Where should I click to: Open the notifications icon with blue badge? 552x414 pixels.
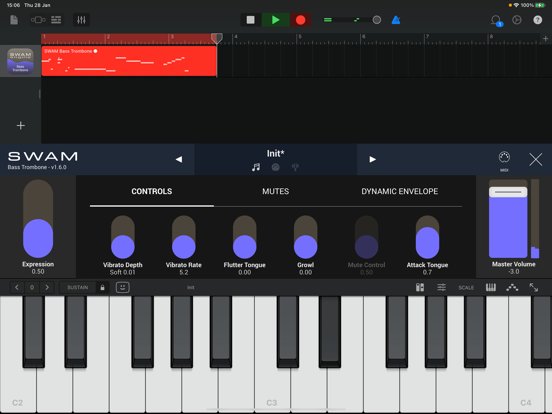tap(497, 20)
